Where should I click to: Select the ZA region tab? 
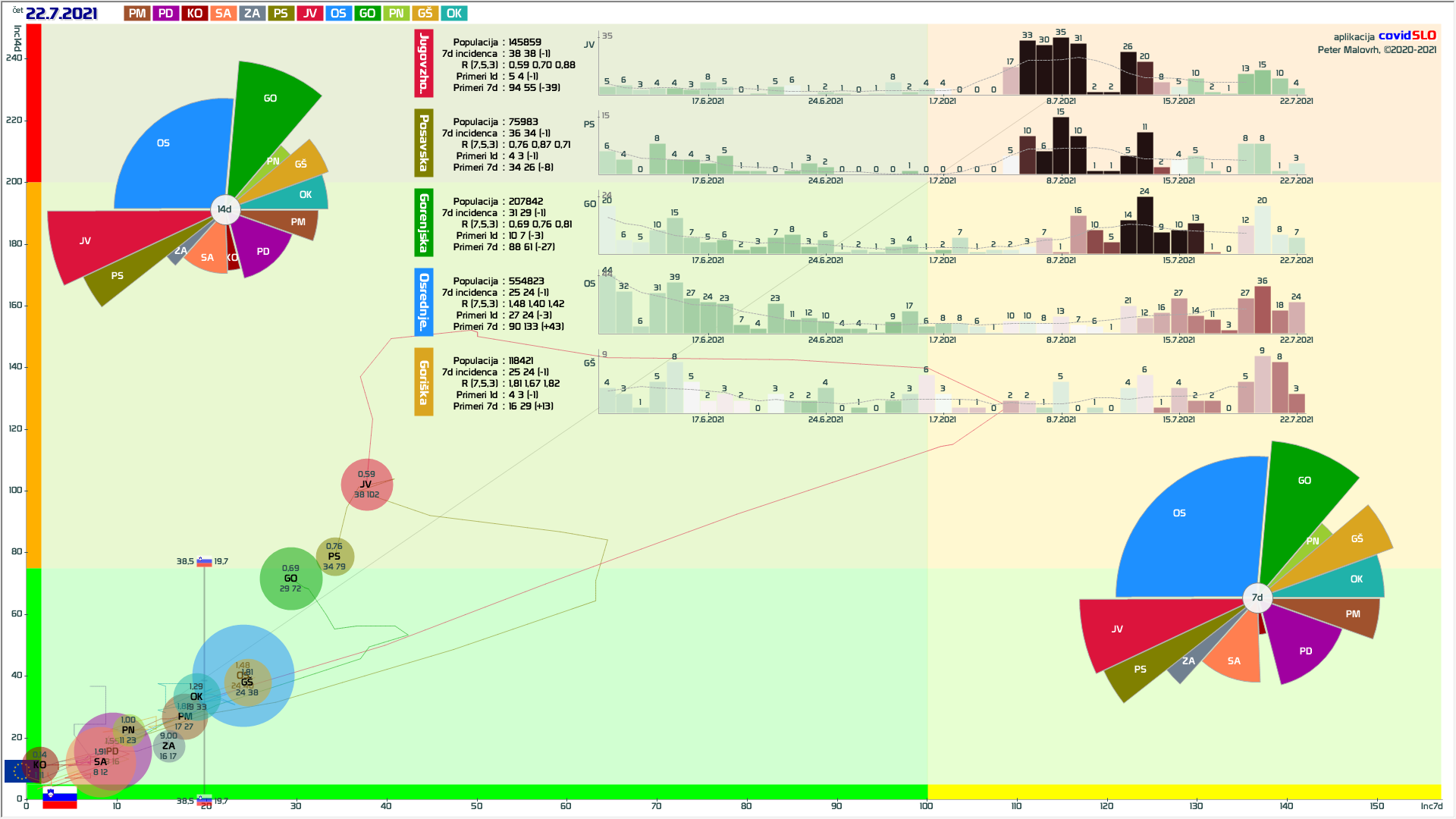coord(252,14)
